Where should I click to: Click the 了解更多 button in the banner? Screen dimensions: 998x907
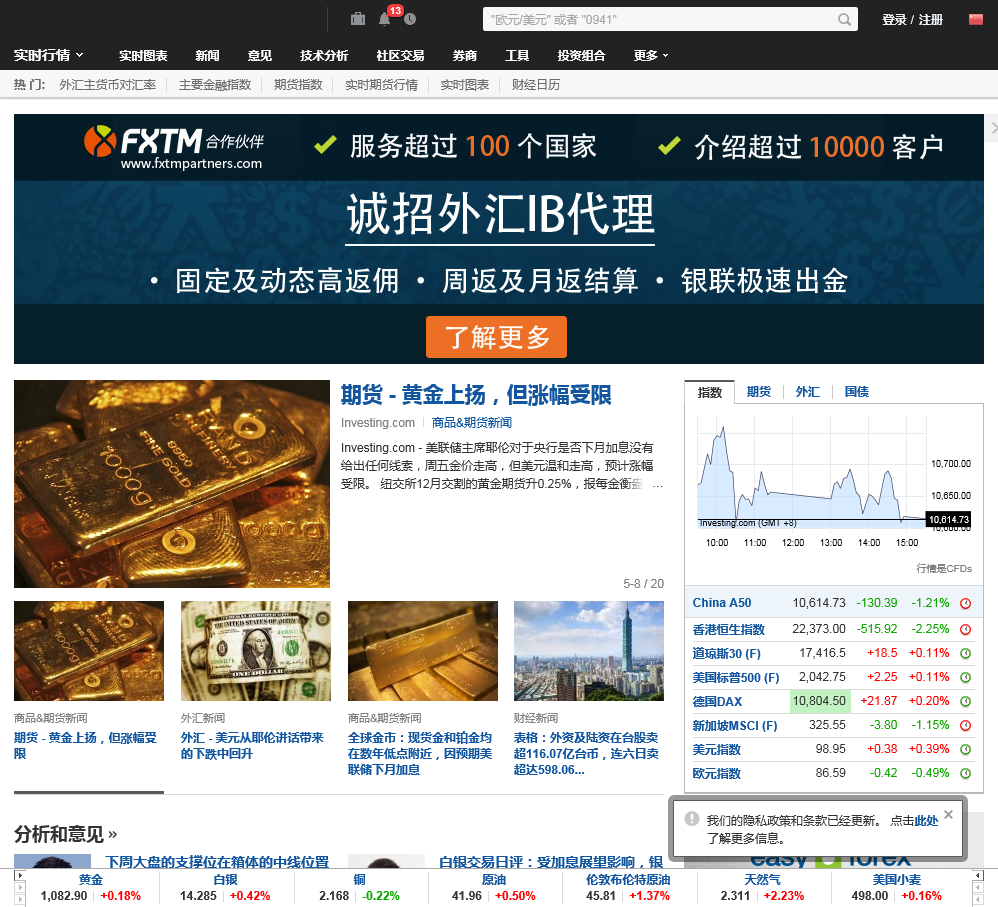[496, 337]
